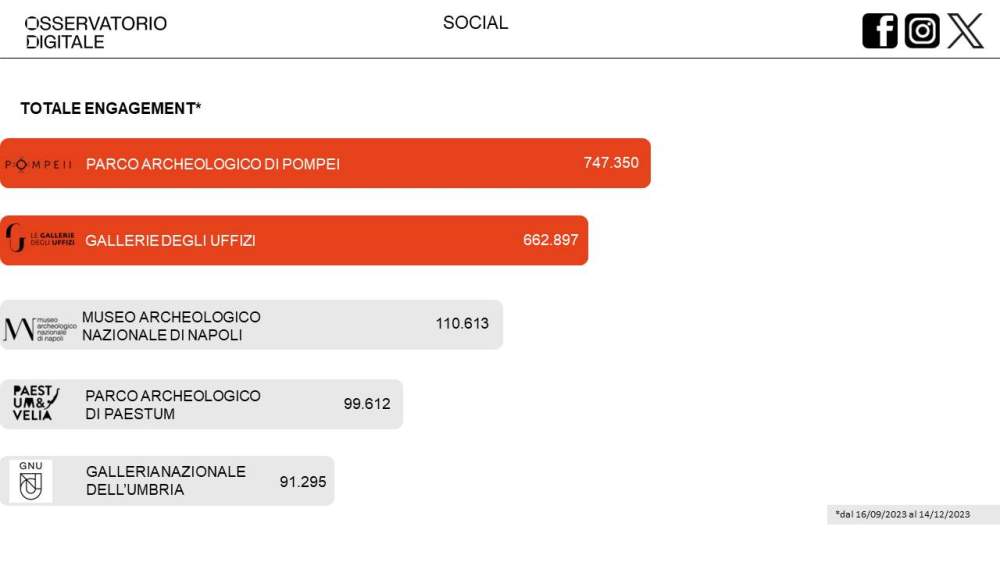Click Museo Archeologico Nazionale di Napoli text
Screen dimensions: 1000x562
[171, 326]
